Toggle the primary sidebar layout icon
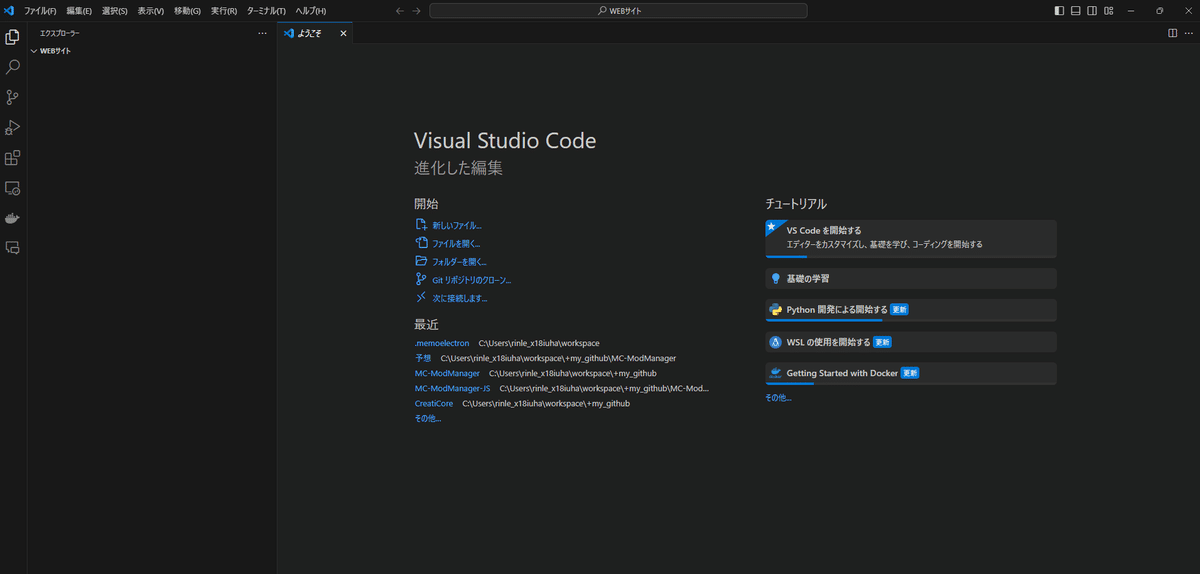1200x574 pixels. click(1060, 10)
